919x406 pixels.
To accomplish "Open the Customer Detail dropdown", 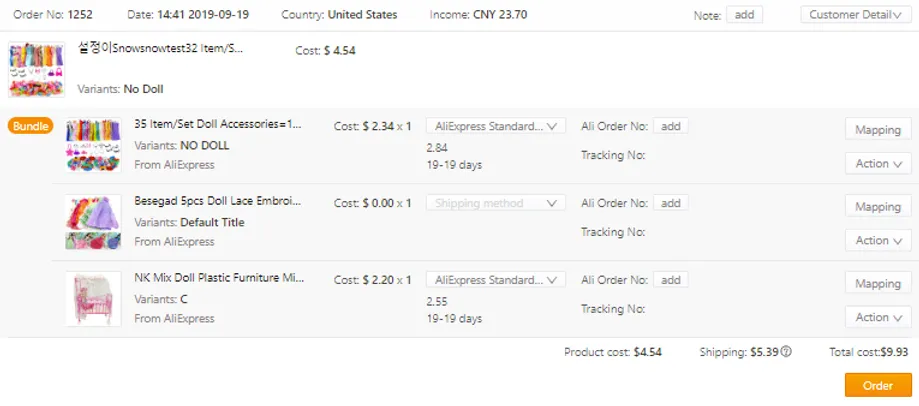I will [x=855, y=15].
